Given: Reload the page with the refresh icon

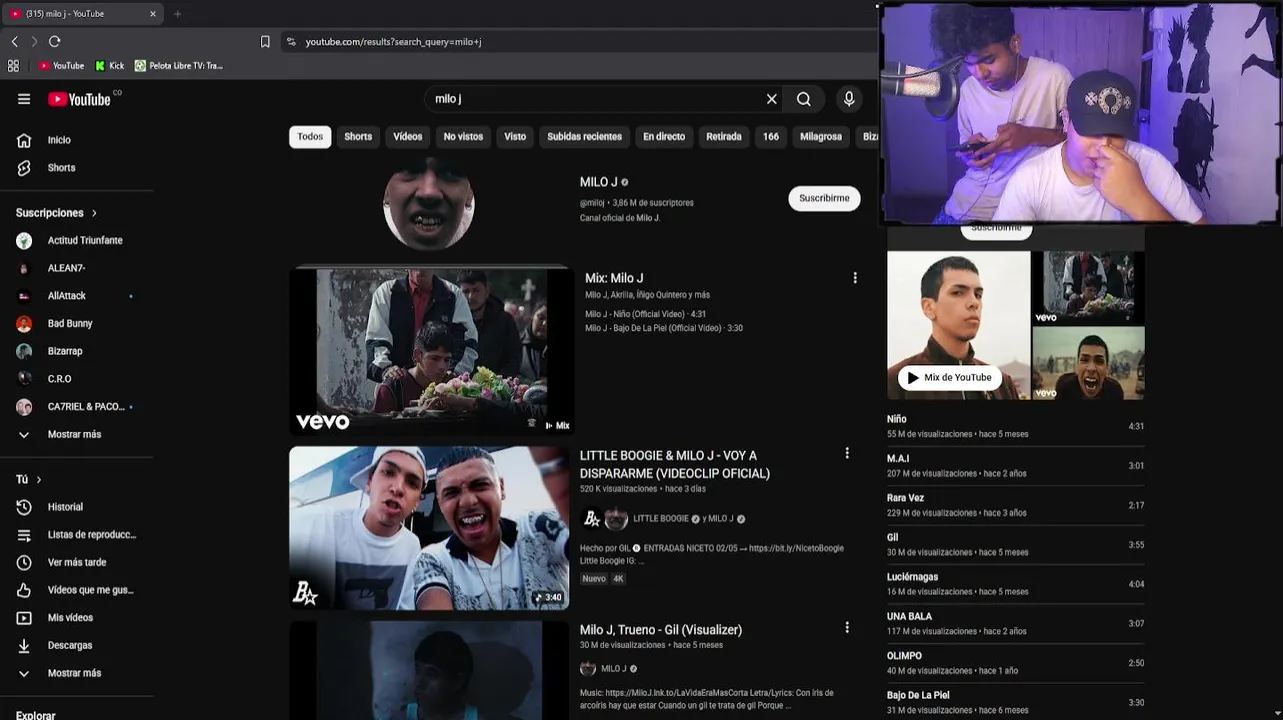Looking at the screenshot, I should (x=55, y=41).
